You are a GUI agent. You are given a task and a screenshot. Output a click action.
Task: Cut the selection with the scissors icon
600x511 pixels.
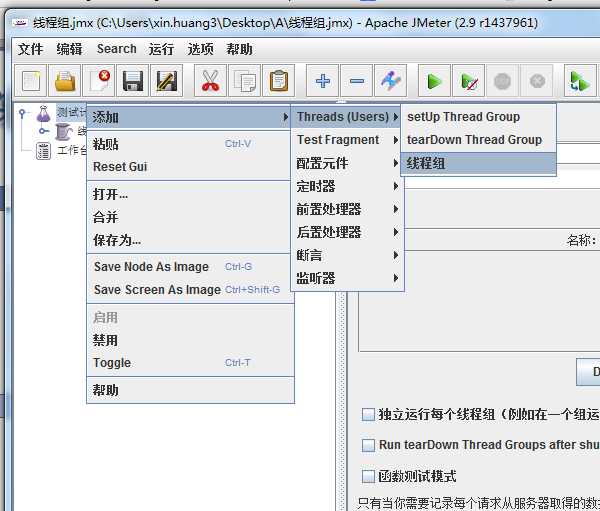(x=210, y=81)
